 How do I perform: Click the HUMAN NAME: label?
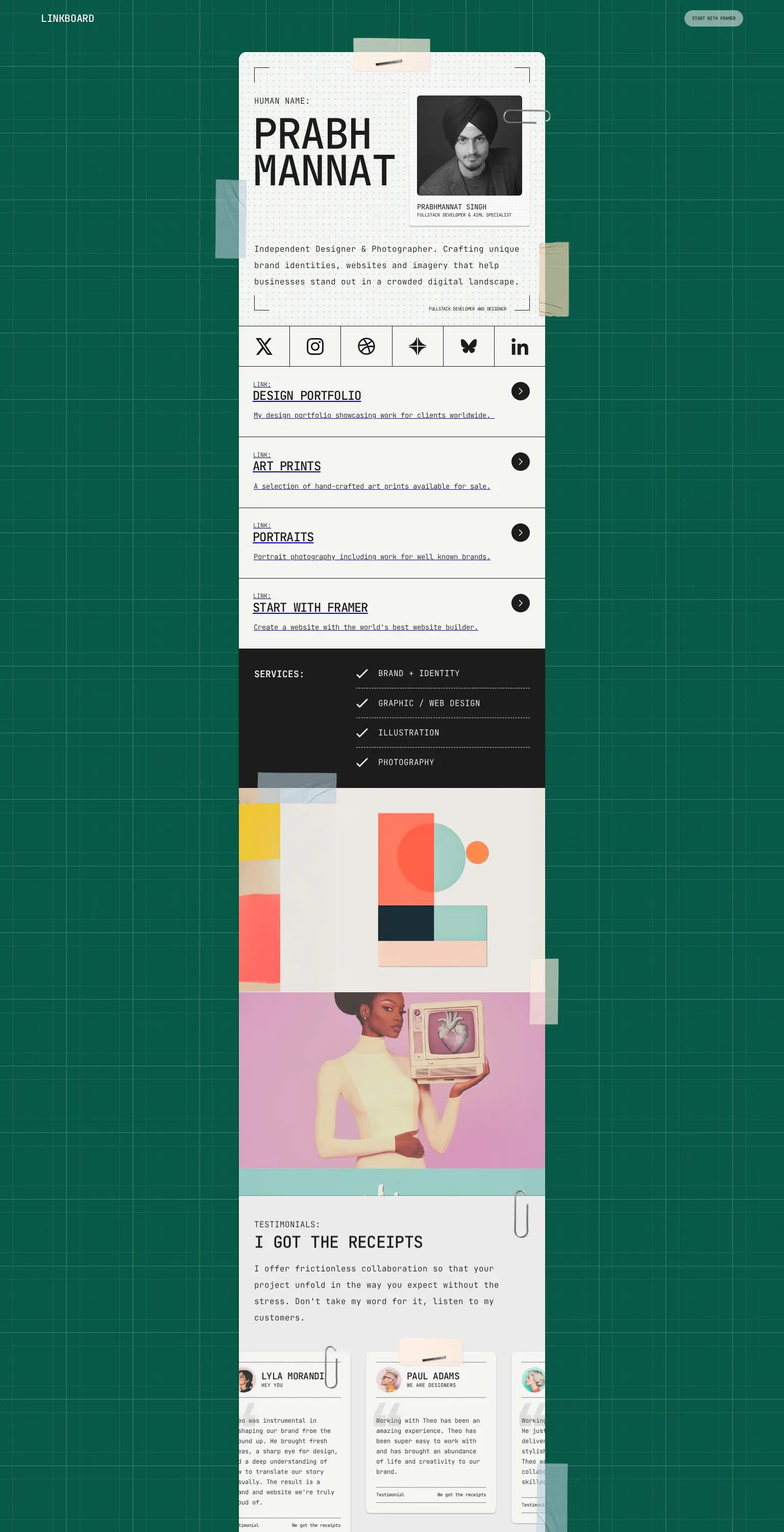pos(282,101)
